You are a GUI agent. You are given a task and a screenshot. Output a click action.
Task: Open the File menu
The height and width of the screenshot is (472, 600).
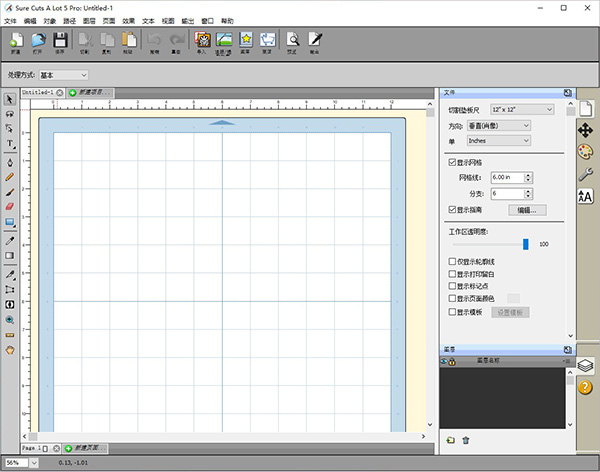(10, 21)
